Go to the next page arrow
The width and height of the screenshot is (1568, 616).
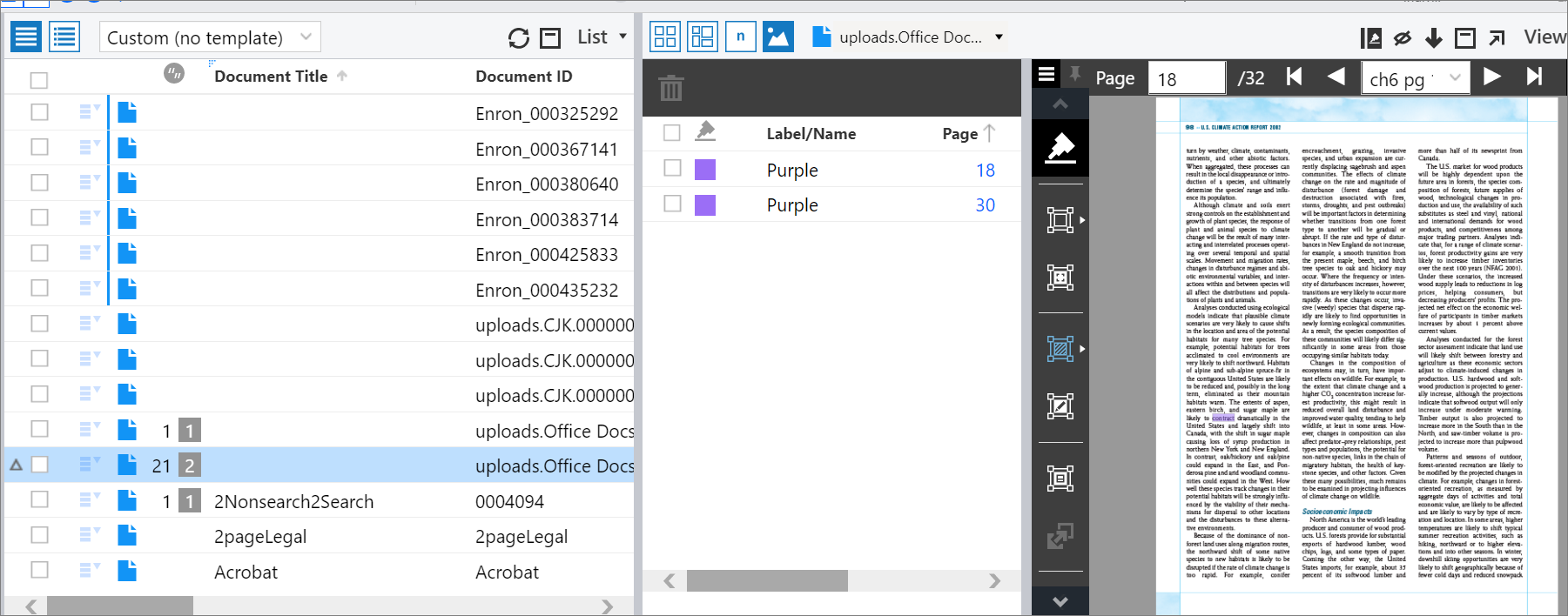[x=1492, y=77]
